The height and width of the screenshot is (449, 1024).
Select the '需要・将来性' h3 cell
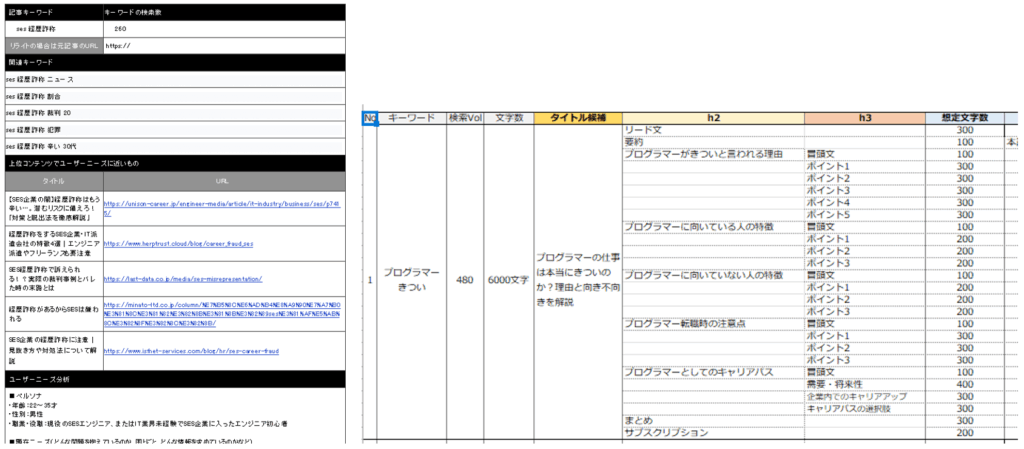pos(865,384)
